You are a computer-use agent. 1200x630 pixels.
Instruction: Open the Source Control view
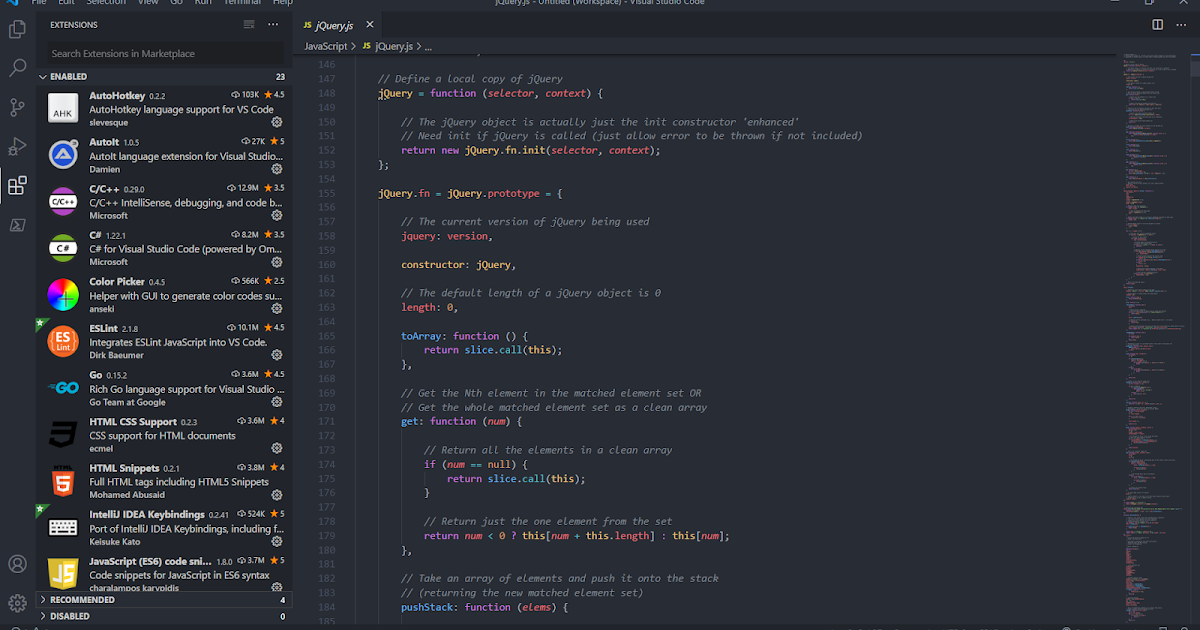pos(17,107)
